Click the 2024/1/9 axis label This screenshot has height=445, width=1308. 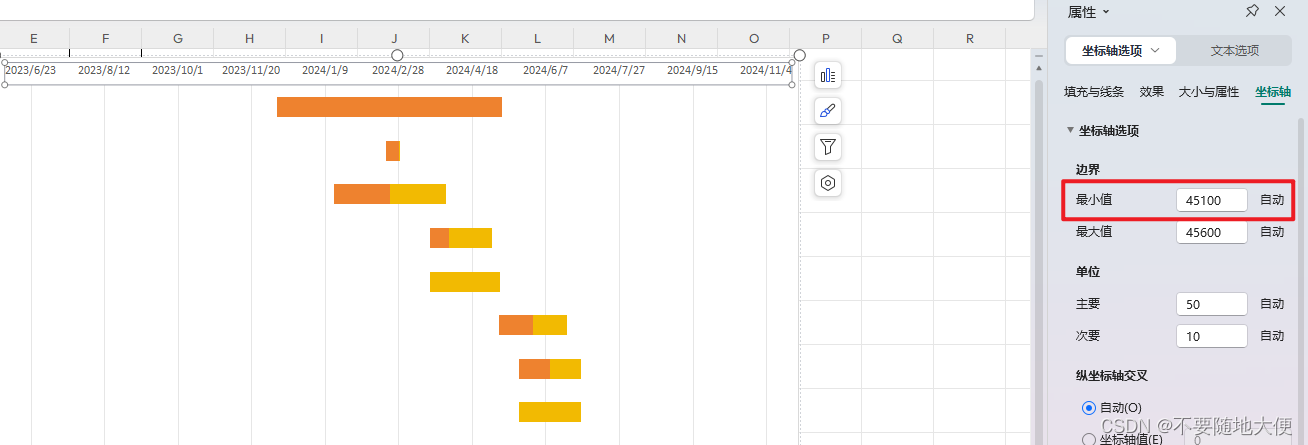[325, 71]
